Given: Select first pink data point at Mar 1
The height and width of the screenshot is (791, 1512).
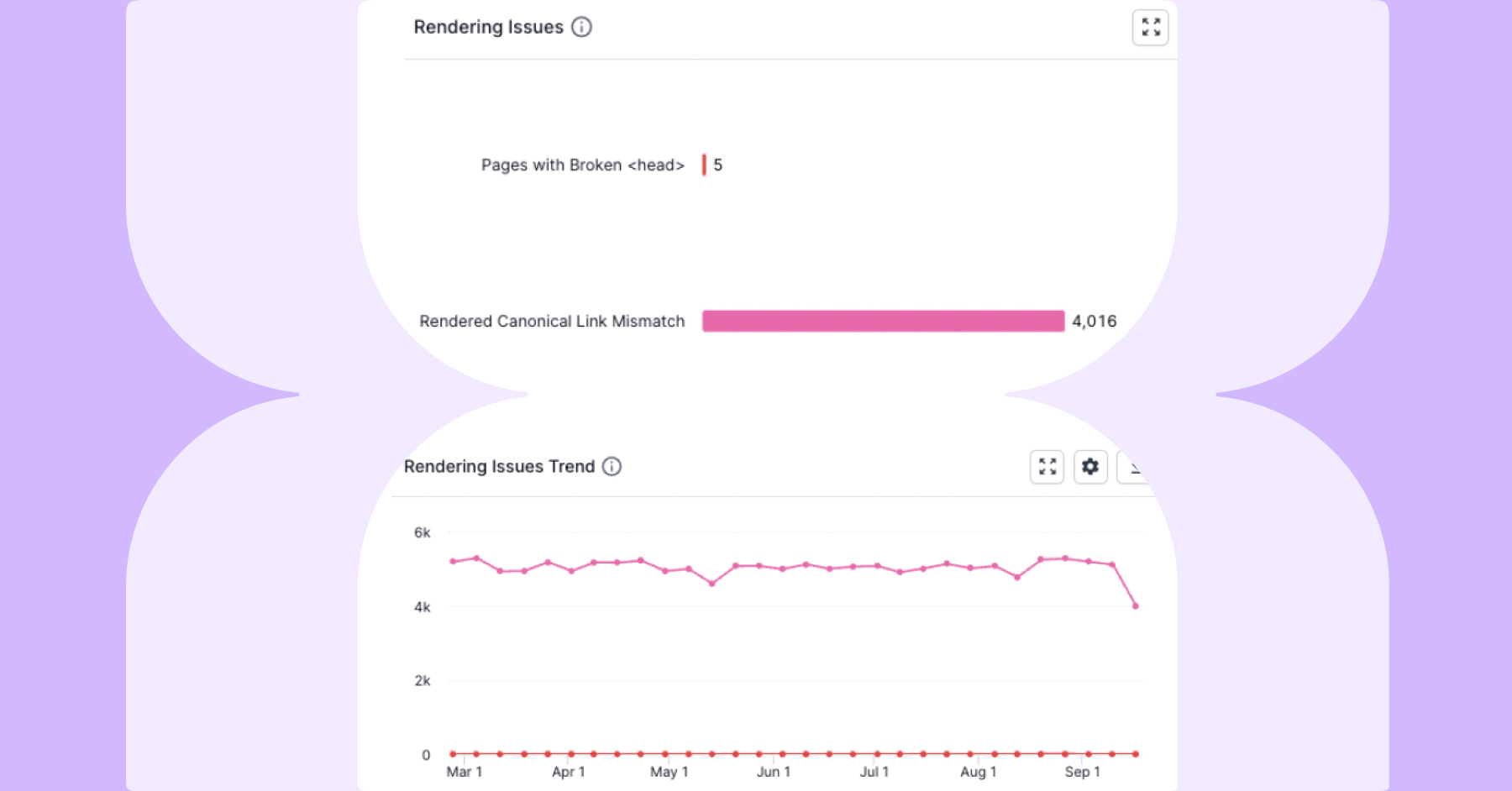Looking at the screenshot, I should coord(453,561).
